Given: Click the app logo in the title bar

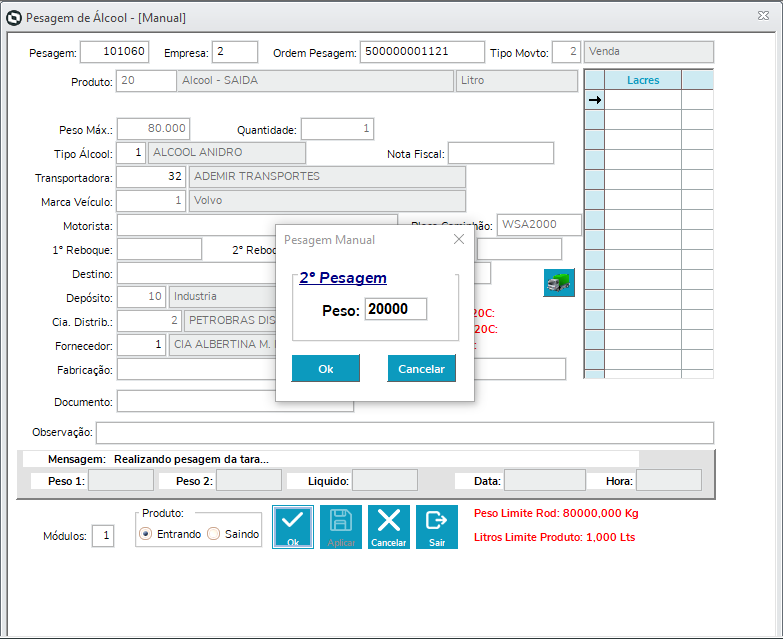Looking at the screenshot, I should [14, 18].
